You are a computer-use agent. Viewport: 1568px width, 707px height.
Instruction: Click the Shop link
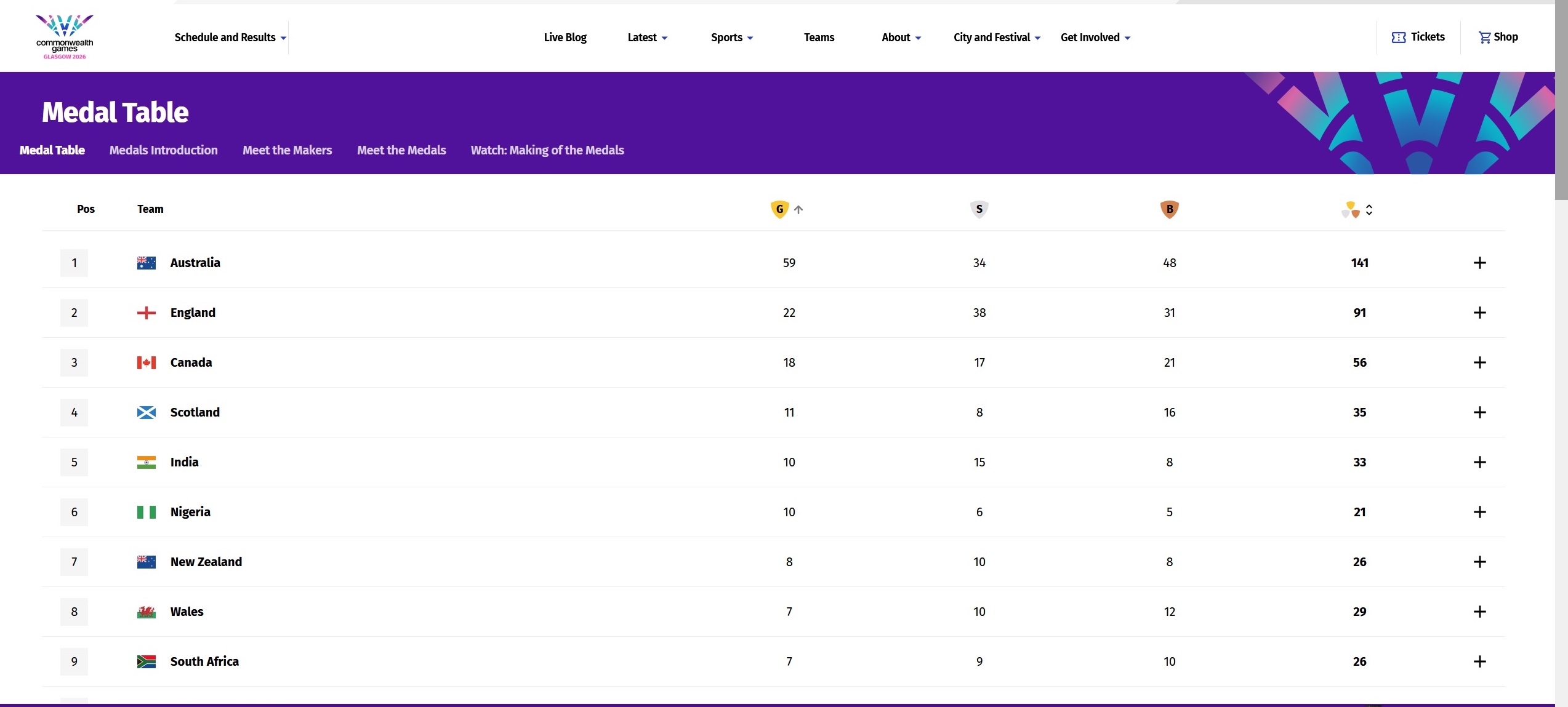pos(1498,37)
